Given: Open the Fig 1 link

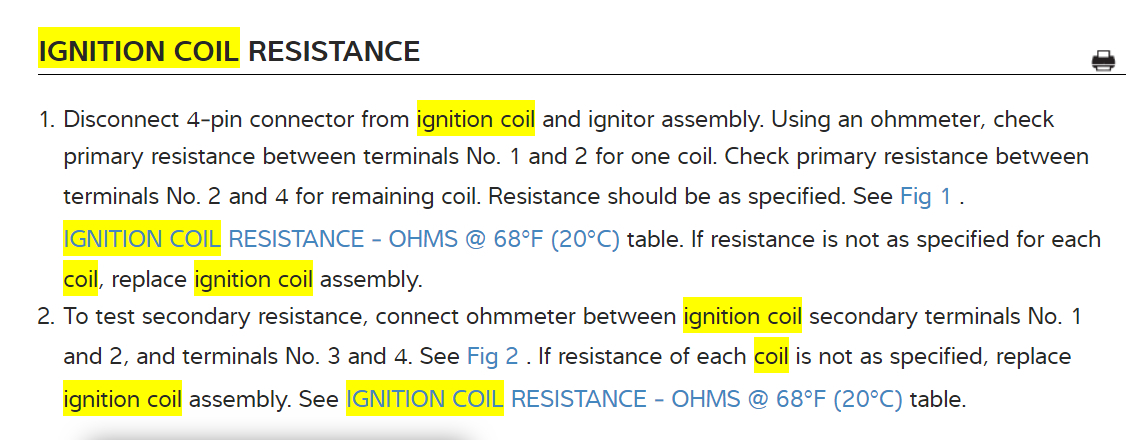Looking at the screenshot, I should click(926, 197).
